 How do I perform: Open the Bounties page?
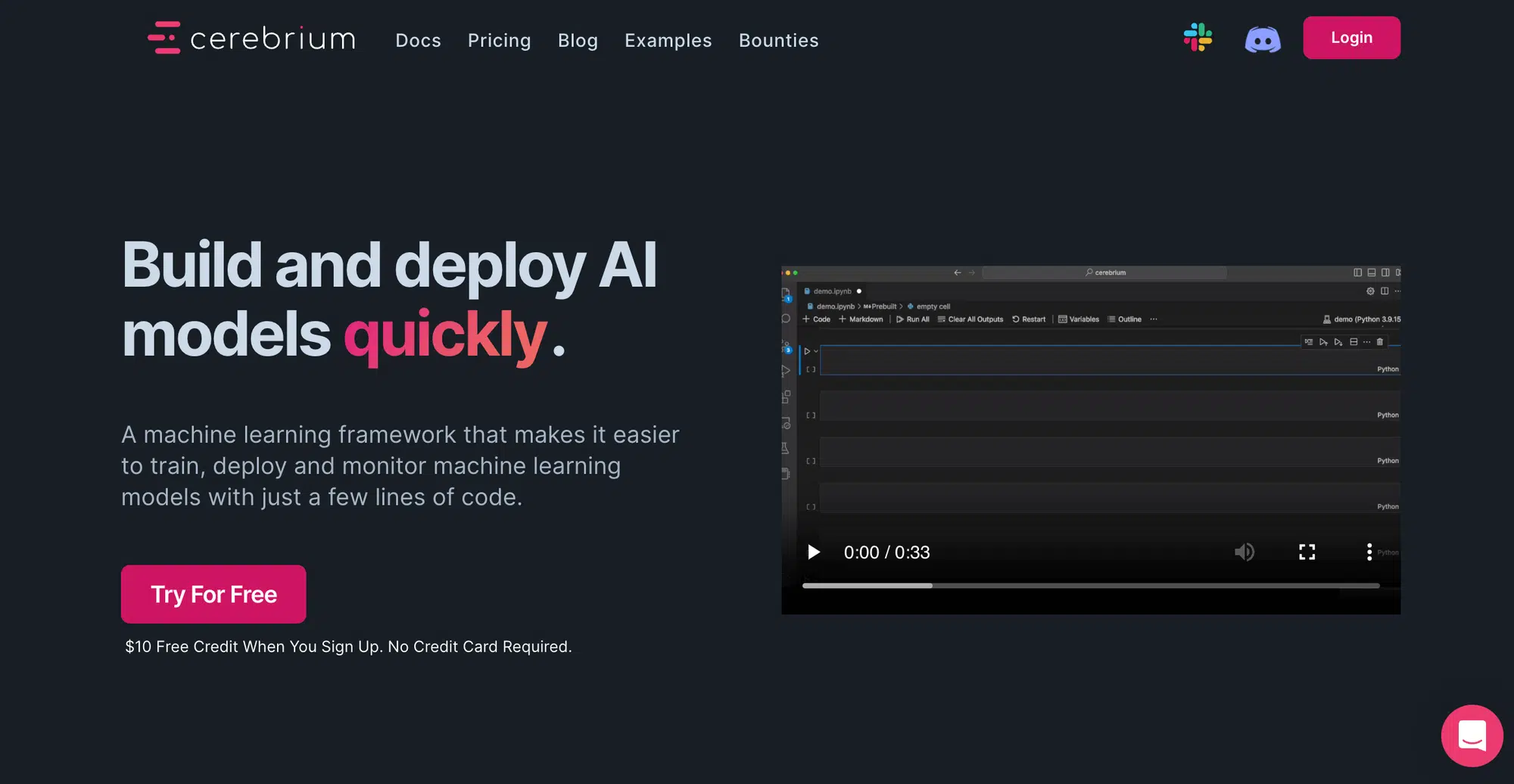point(778,40)
